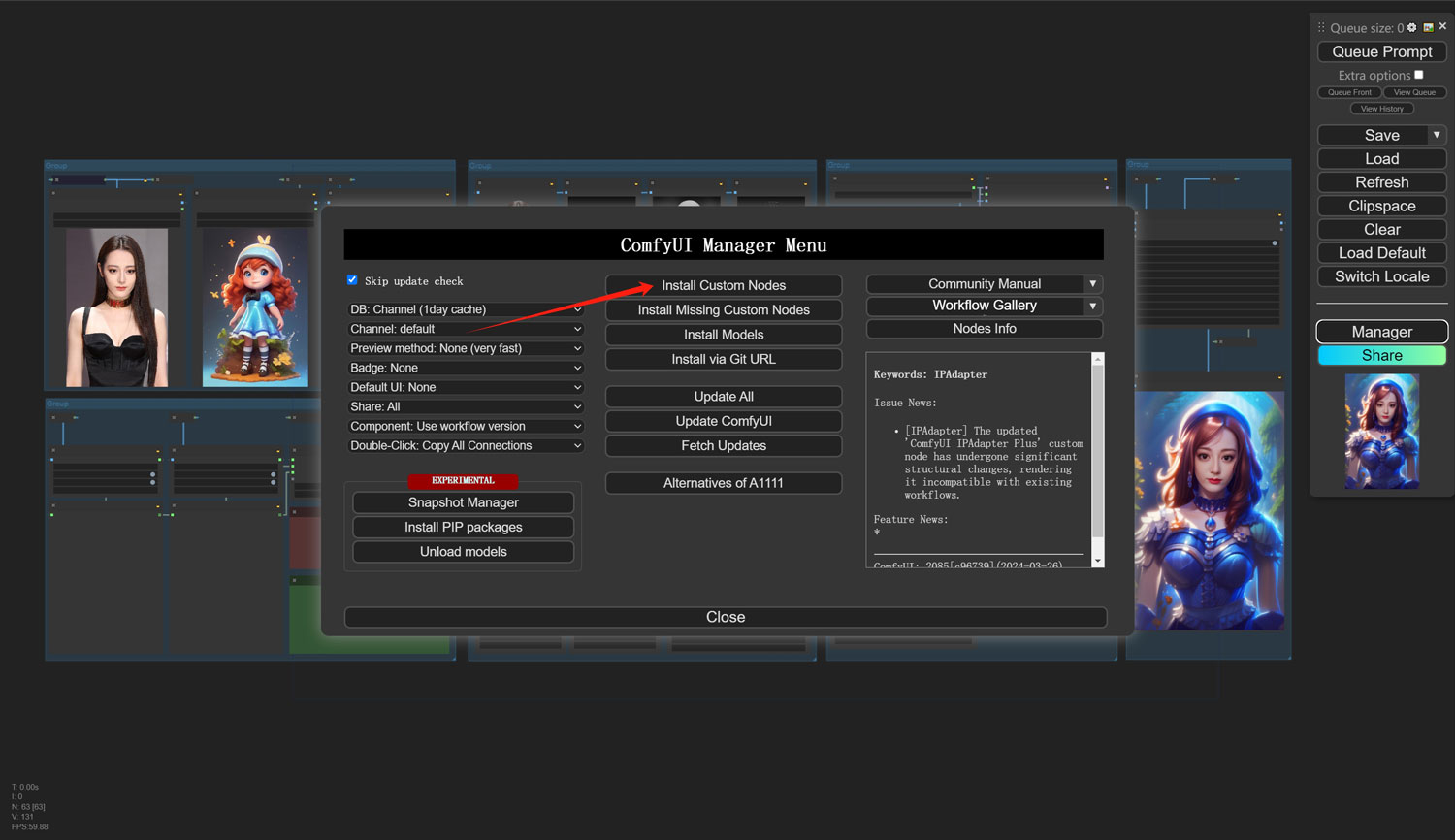This screenshot has width=1455, height=840.
Task: Open the Save button arrow menu
Action: 1437,135
